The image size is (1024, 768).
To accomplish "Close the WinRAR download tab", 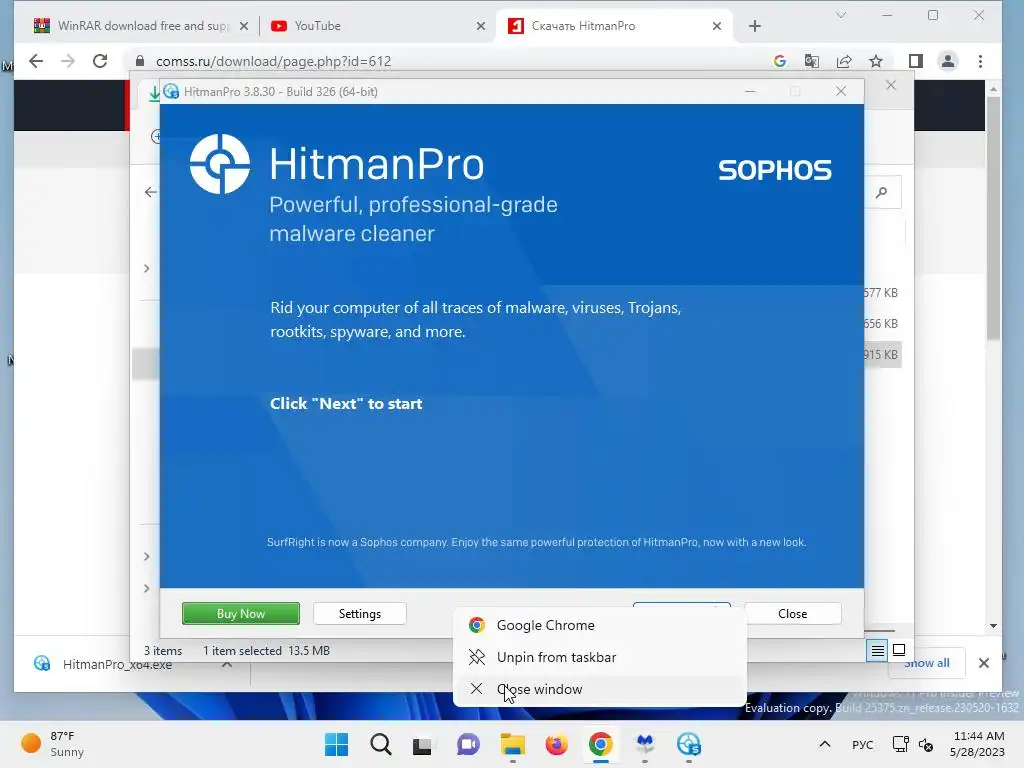I will (x=244, y=26).
